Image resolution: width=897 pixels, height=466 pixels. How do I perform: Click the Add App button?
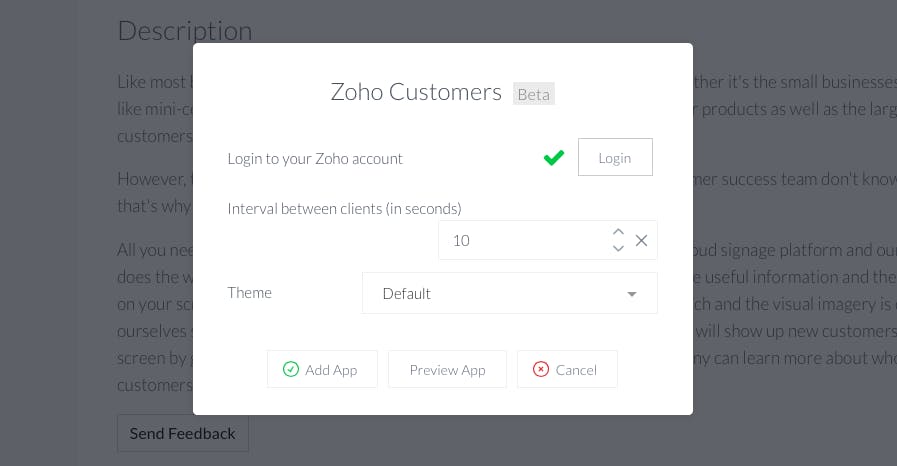(x=322, y=369)
